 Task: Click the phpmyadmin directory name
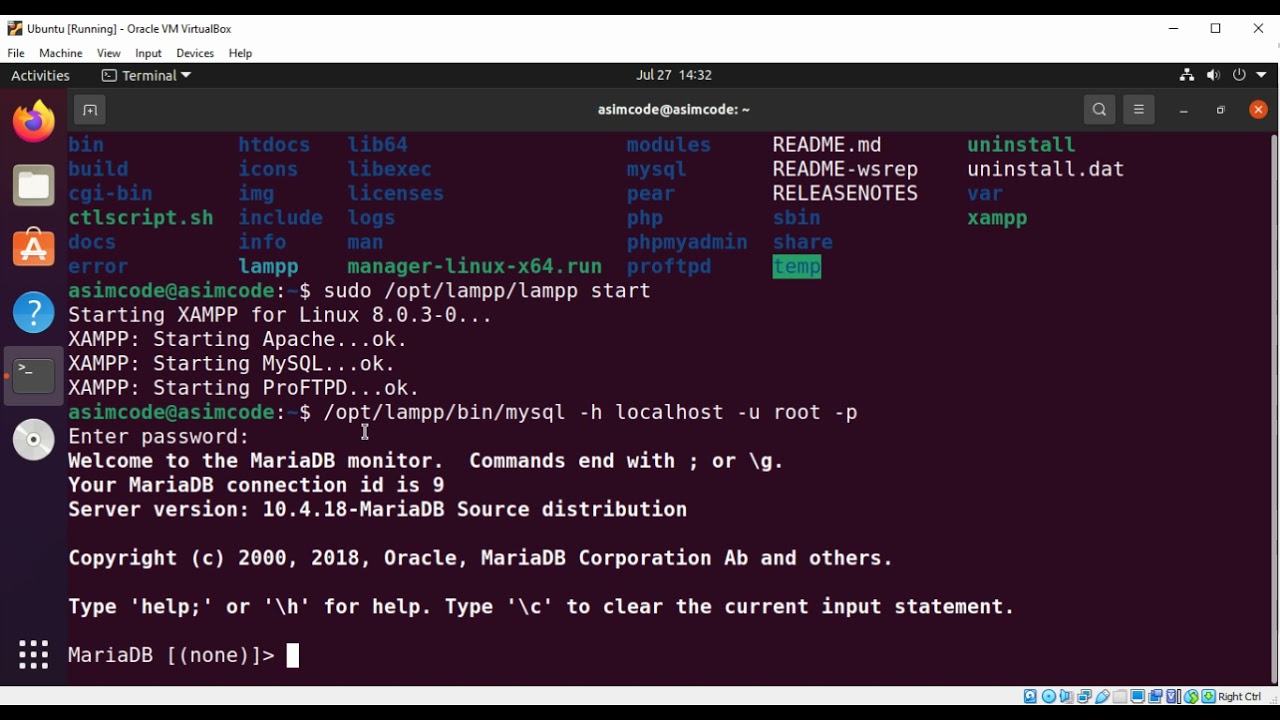[687, 242]
